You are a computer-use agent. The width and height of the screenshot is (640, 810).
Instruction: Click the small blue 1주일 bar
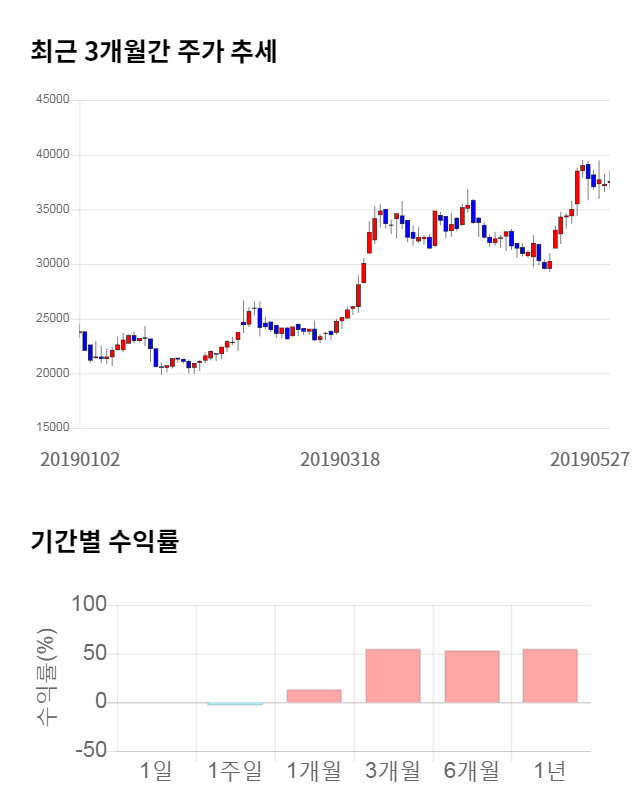coord(235,704)
